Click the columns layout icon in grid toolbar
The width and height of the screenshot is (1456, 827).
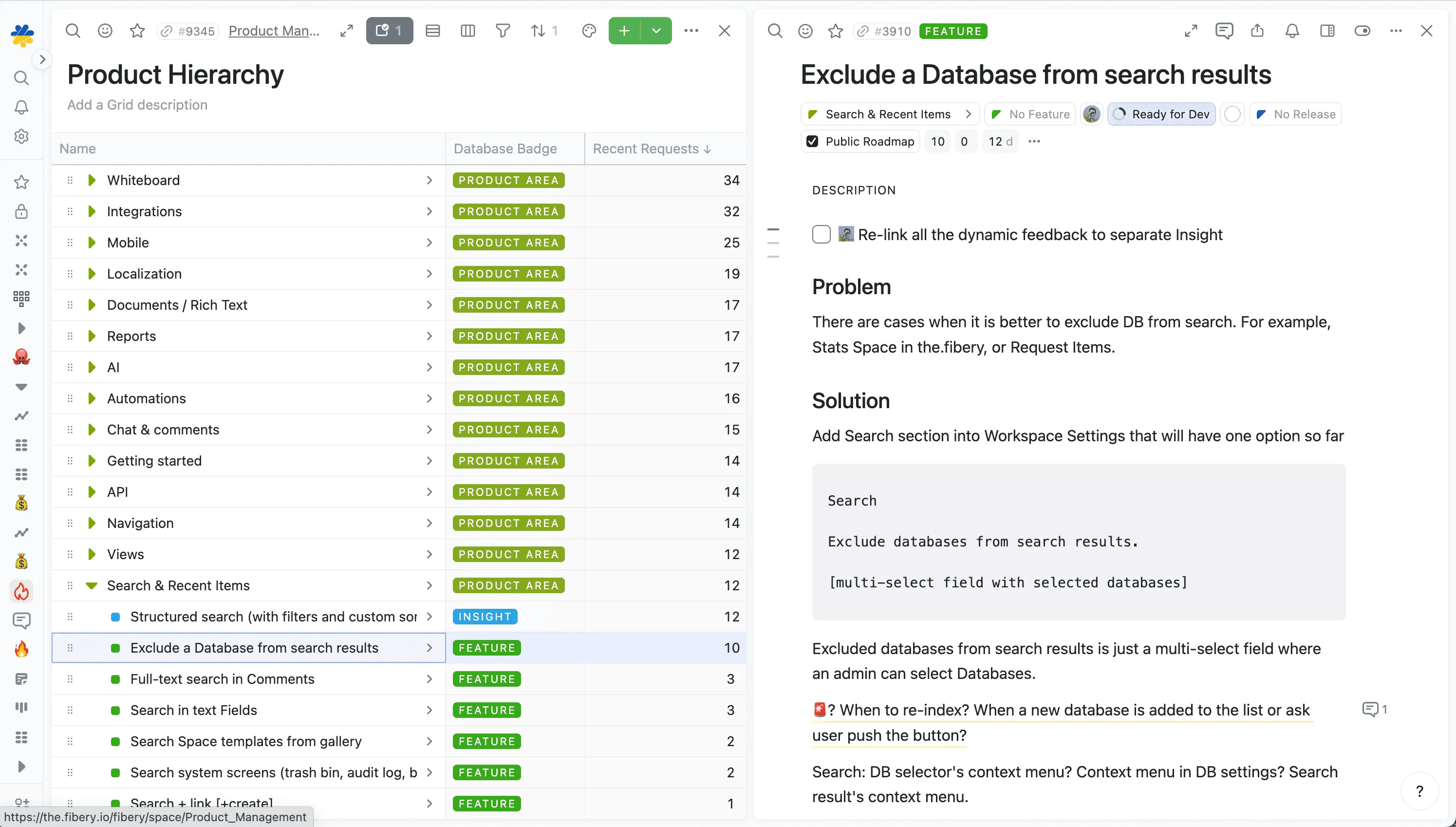(x=468, y=31)
